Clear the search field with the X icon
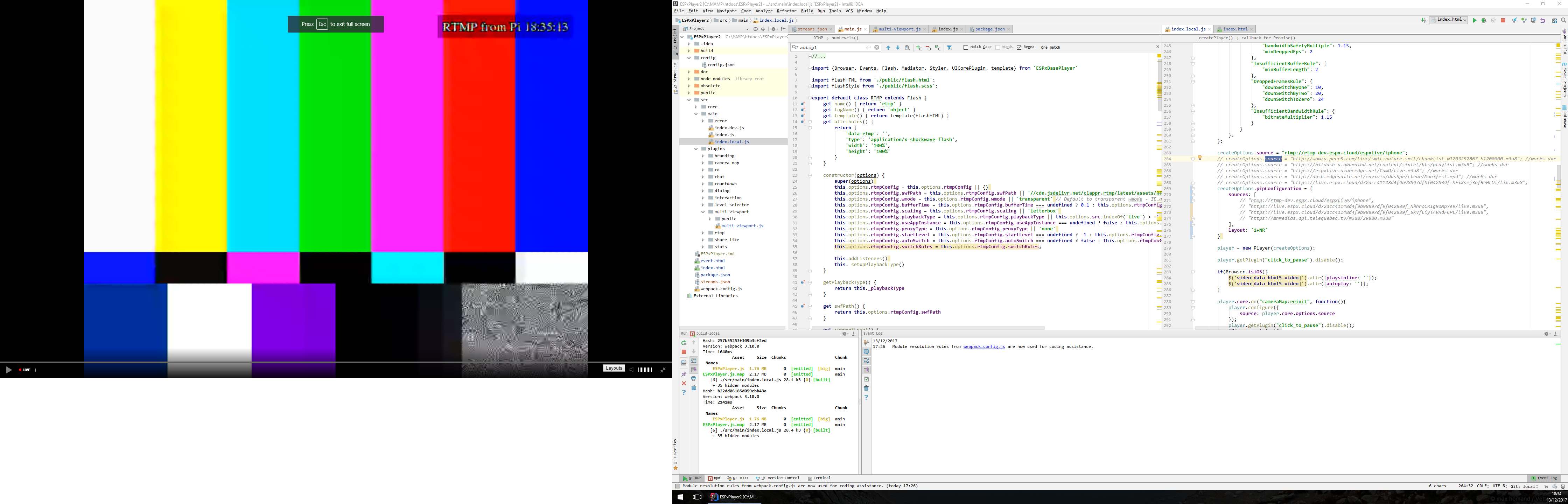 [876, 47]
